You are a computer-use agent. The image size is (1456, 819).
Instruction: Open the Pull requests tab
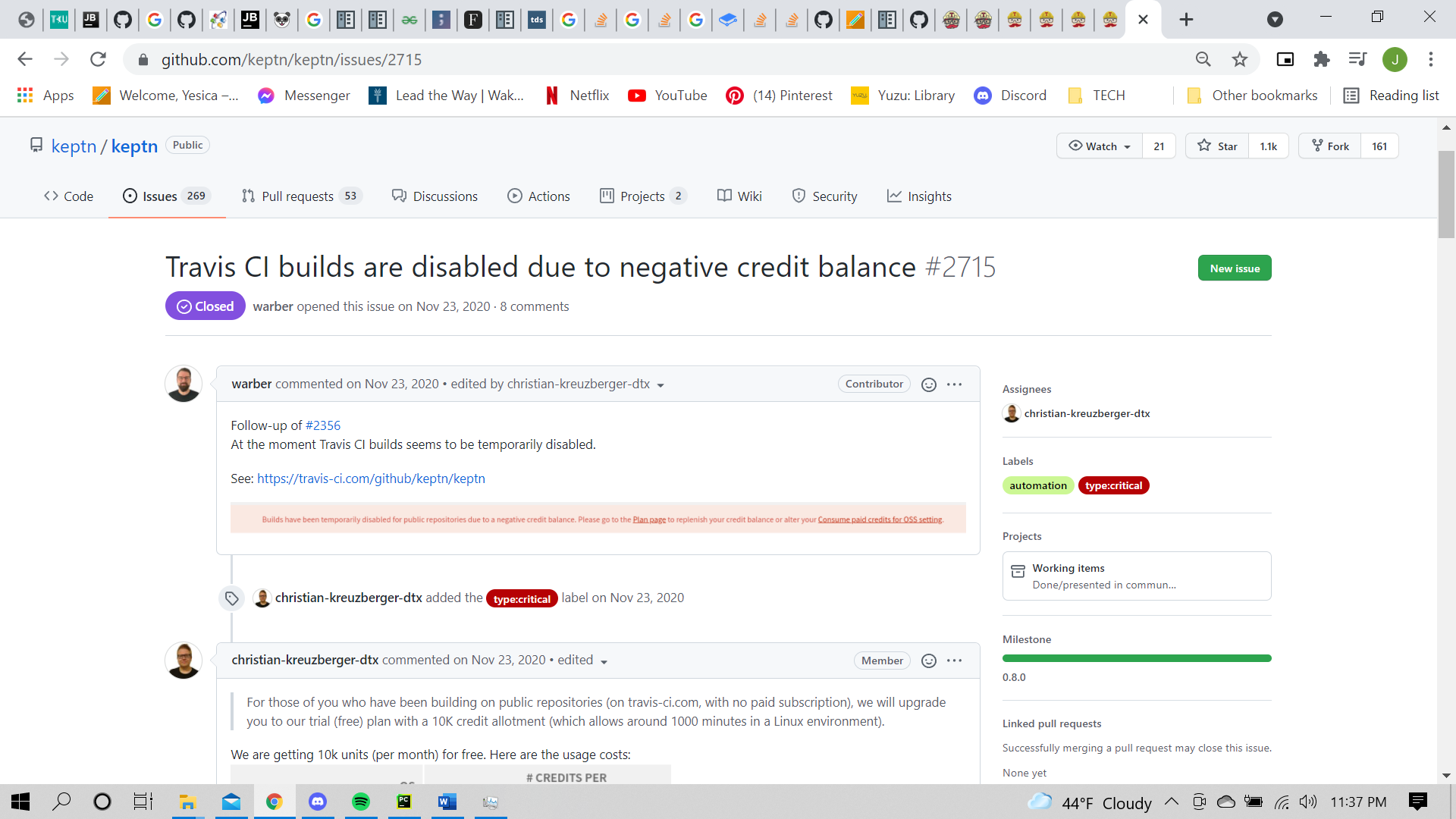[x=302, y=196]
